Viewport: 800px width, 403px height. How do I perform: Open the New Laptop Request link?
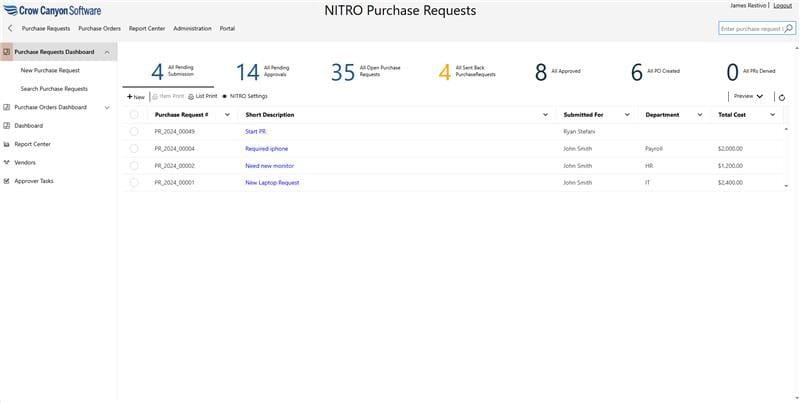[x=272, y=183]
